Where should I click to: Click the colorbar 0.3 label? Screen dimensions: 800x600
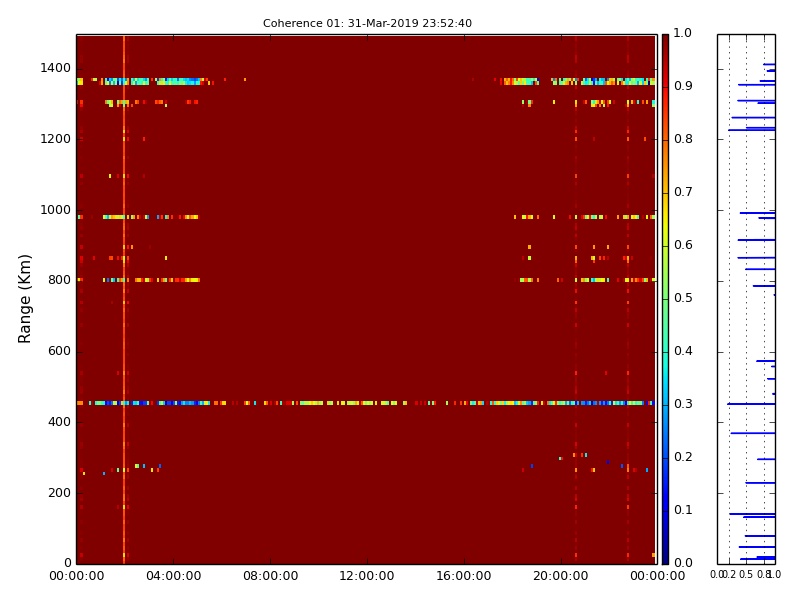pyautogui.click(x=683, y=404)
